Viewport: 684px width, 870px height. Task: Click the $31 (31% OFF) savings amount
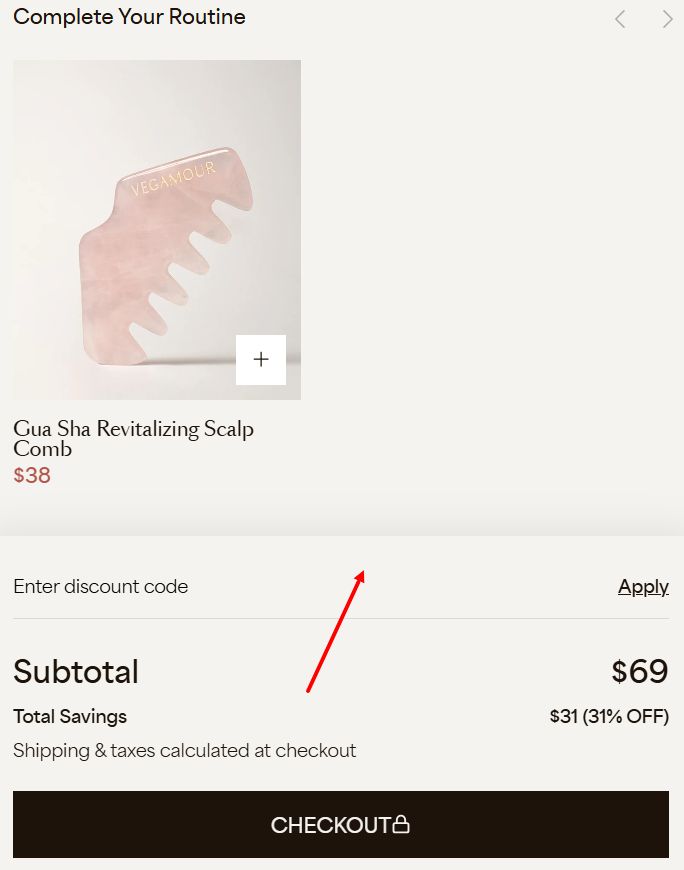pos(609,716)
